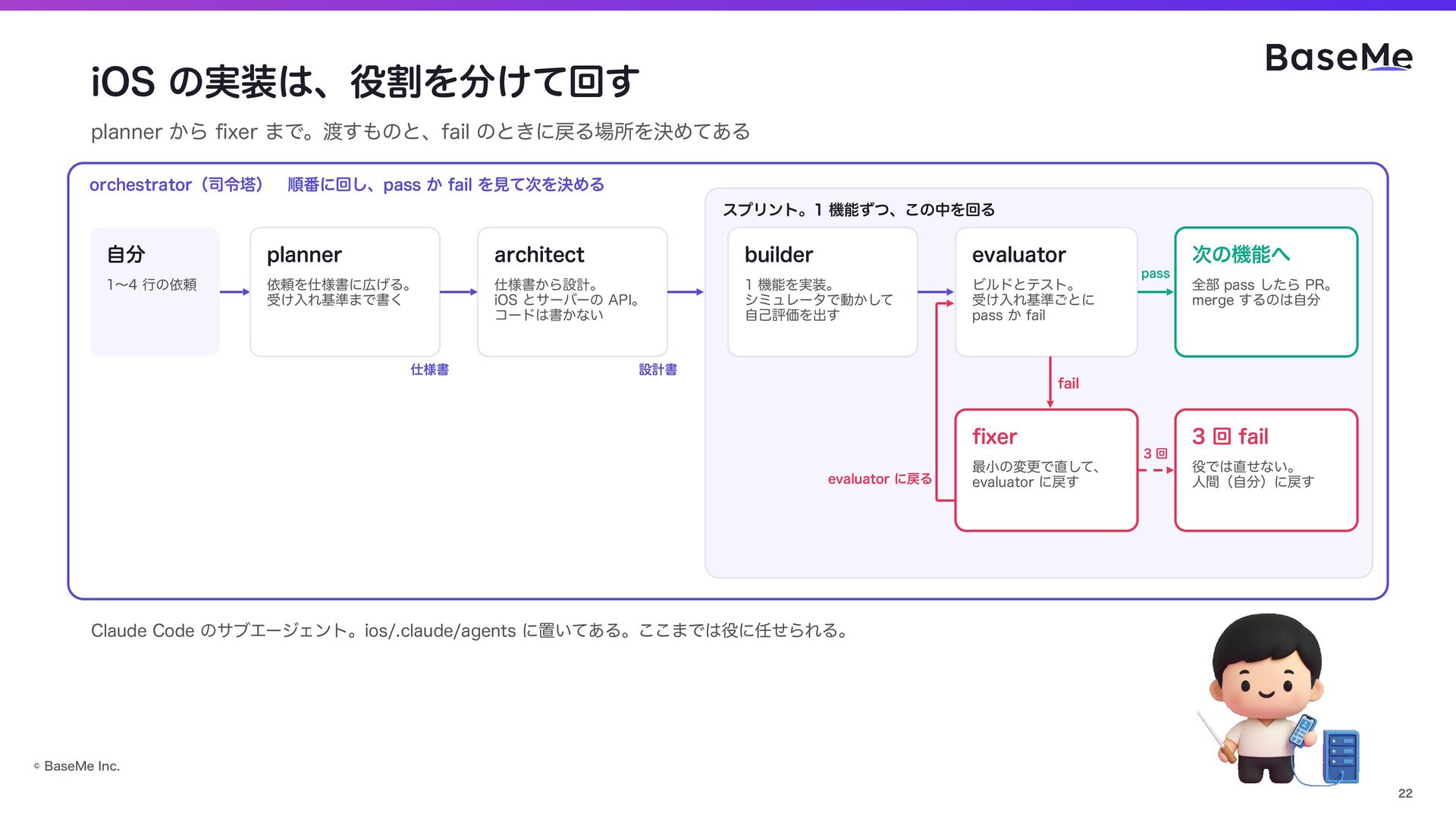The image size is (1456, 819).
Task: Click the red fail arrow below evaluator
Action: 1050,383
